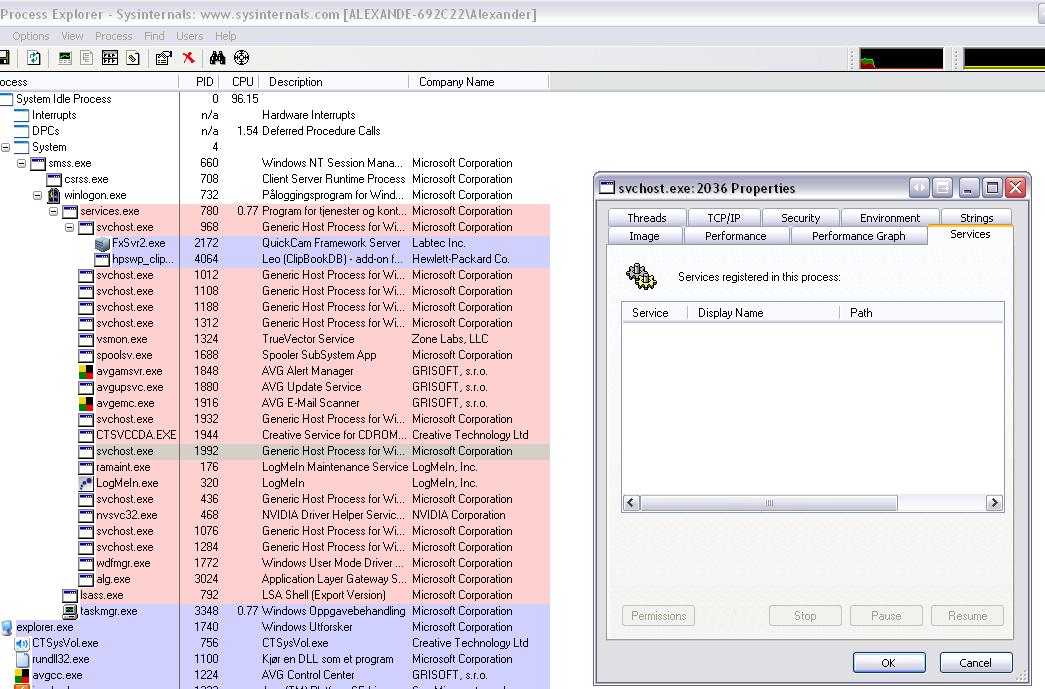Click the Save toolbar icon

click(4, 58)
